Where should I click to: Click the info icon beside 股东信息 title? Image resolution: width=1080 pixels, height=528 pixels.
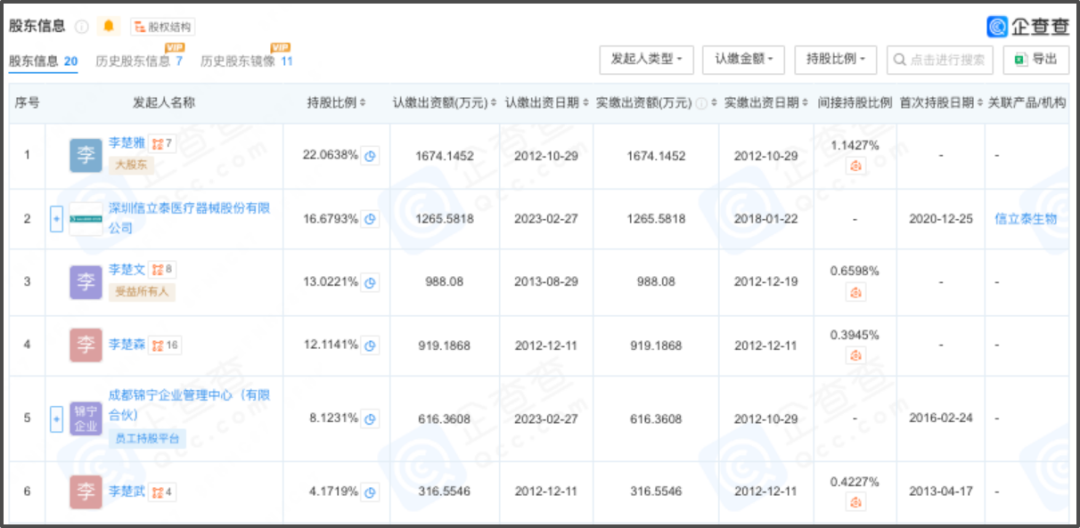pos(82,26)
